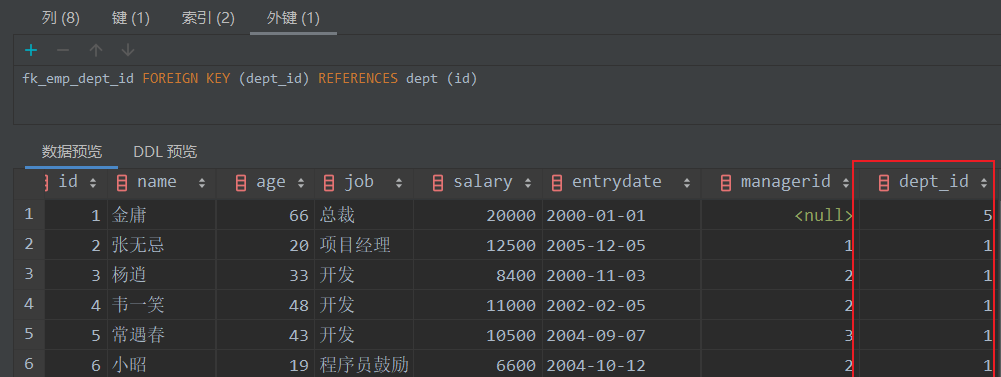This screenshot has height=377, width=1001.
Task: Click the salary cell 20000
Action: [477, 216]
